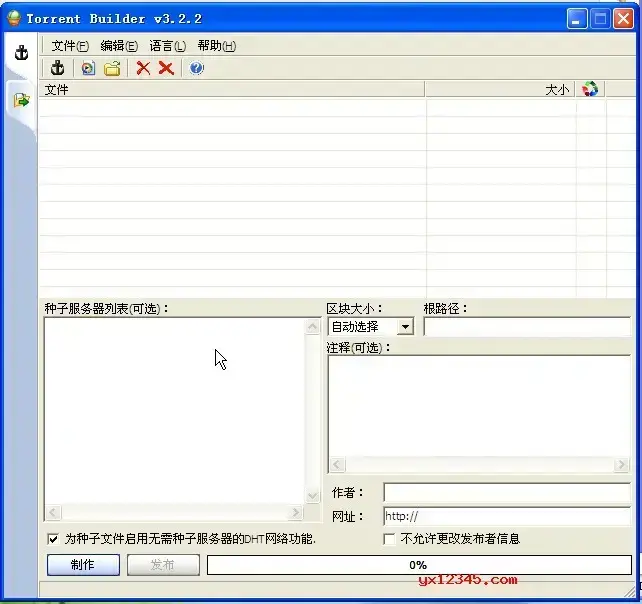Close the Torrent Builder window
This screenshot has height=604, width=642.
[x=623, y=19]
